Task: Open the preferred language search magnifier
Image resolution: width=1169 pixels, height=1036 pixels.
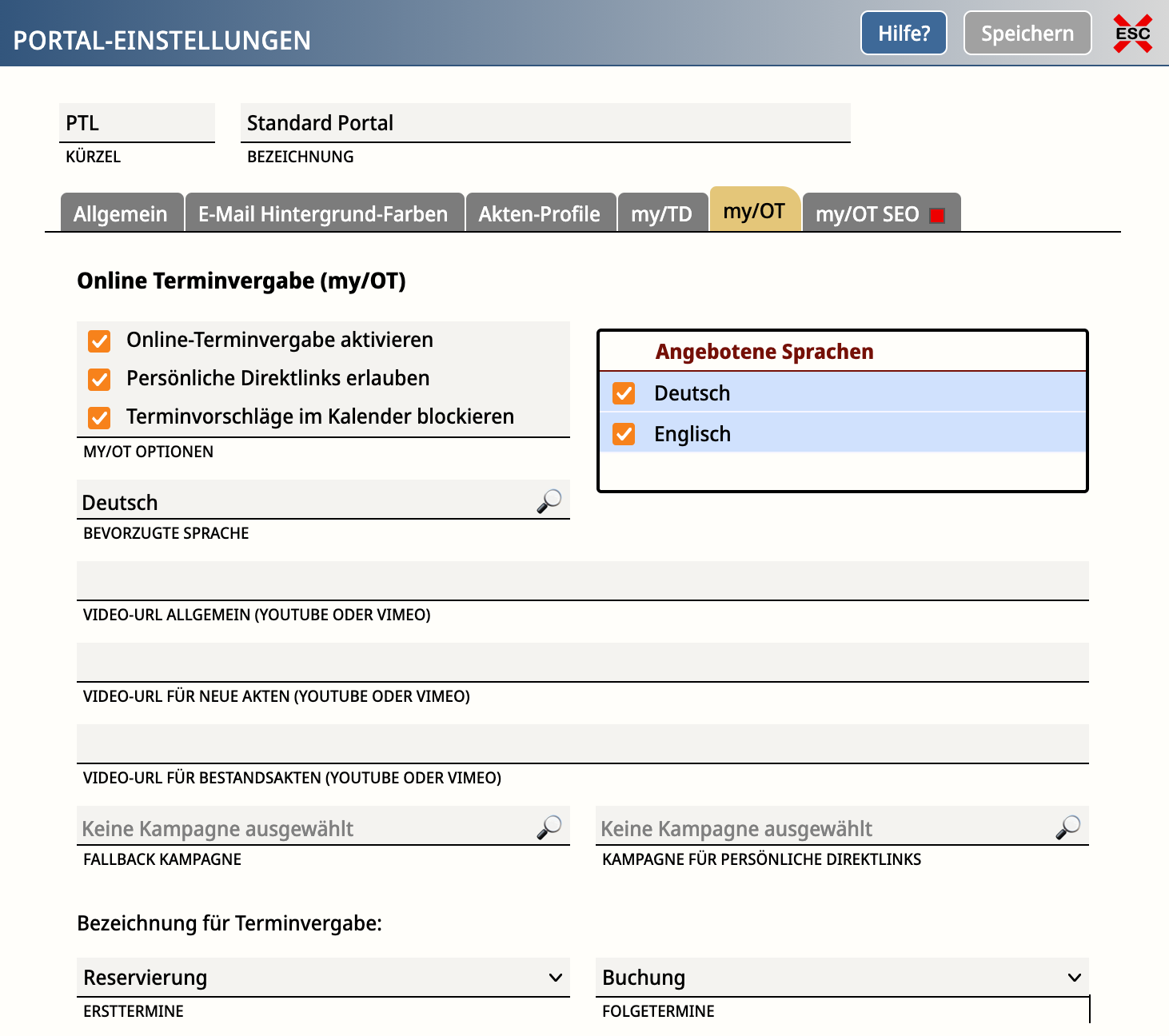Action: pyautogui.click(x=549, y=501)
